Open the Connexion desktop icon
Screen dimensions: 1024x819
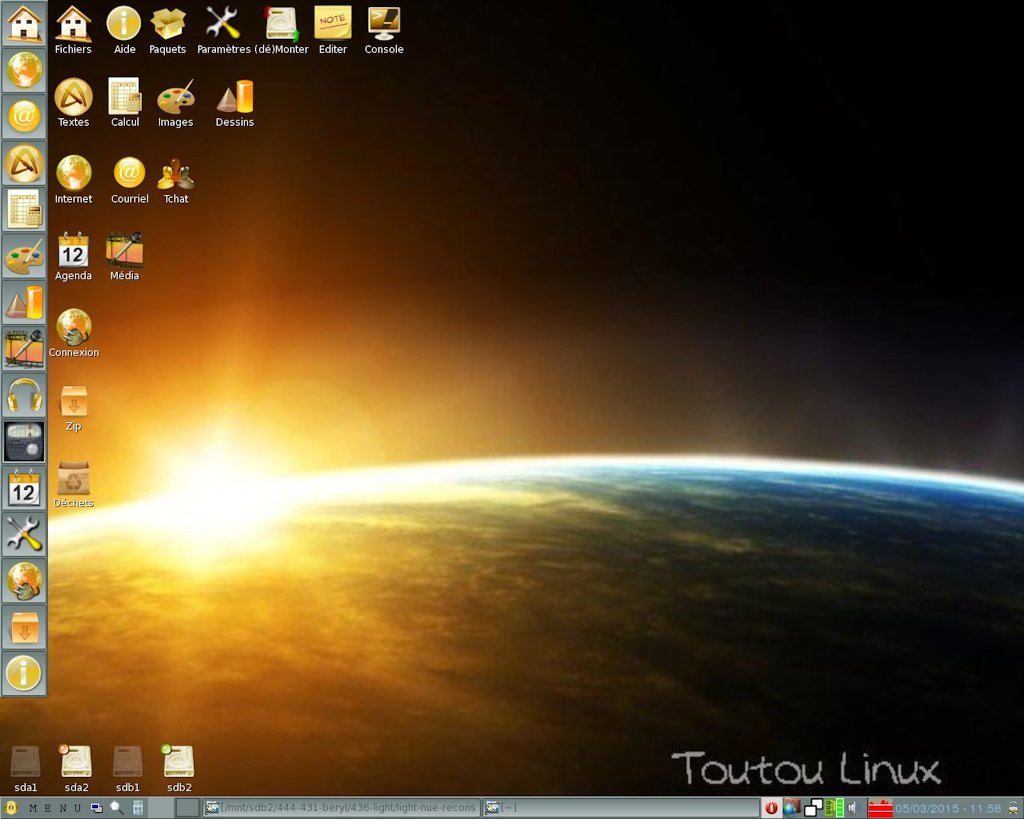(x=74, y=333)
